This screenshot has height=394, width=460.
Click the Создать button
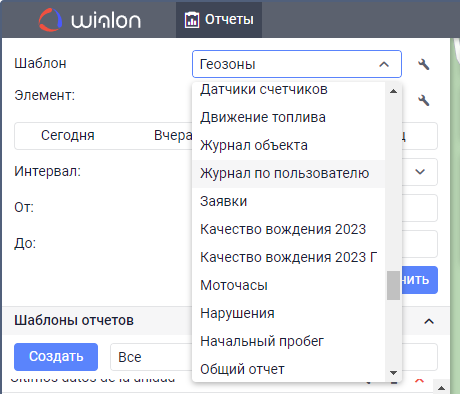tap(56, 357)
